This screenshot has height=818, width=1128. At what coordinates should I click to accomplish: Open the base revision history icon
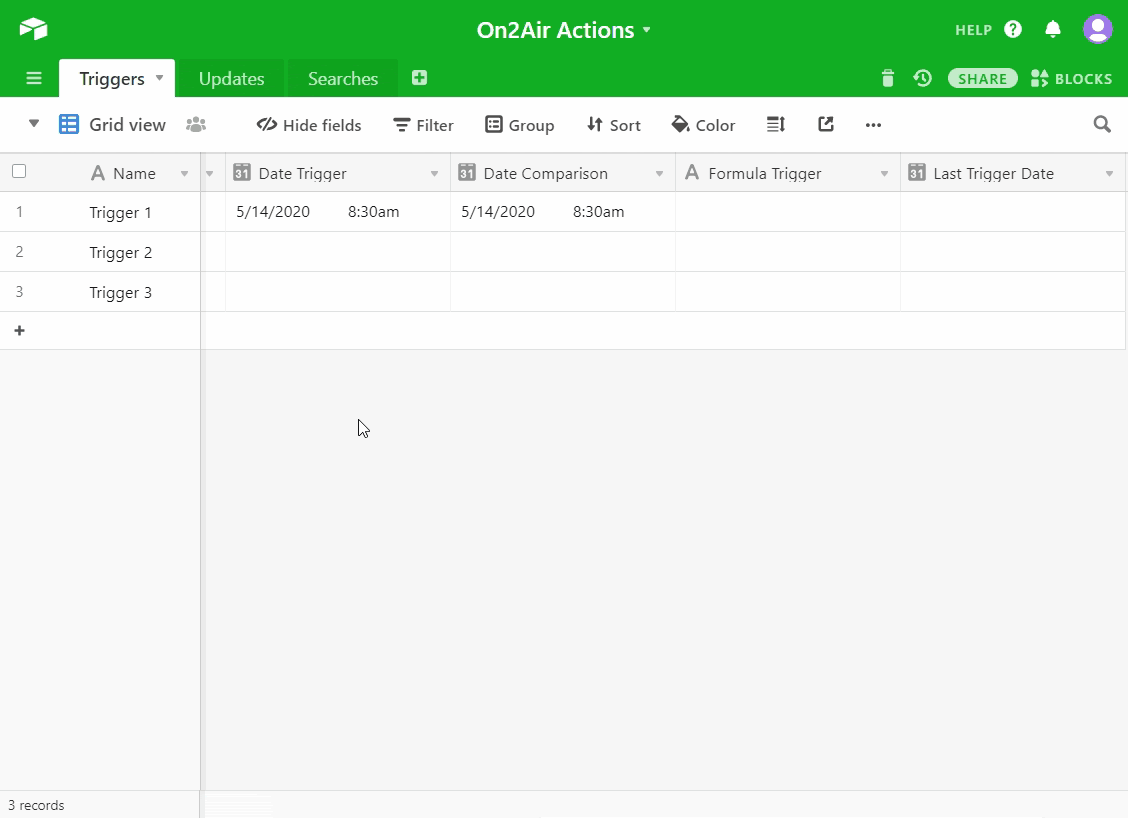click(922, 78)
